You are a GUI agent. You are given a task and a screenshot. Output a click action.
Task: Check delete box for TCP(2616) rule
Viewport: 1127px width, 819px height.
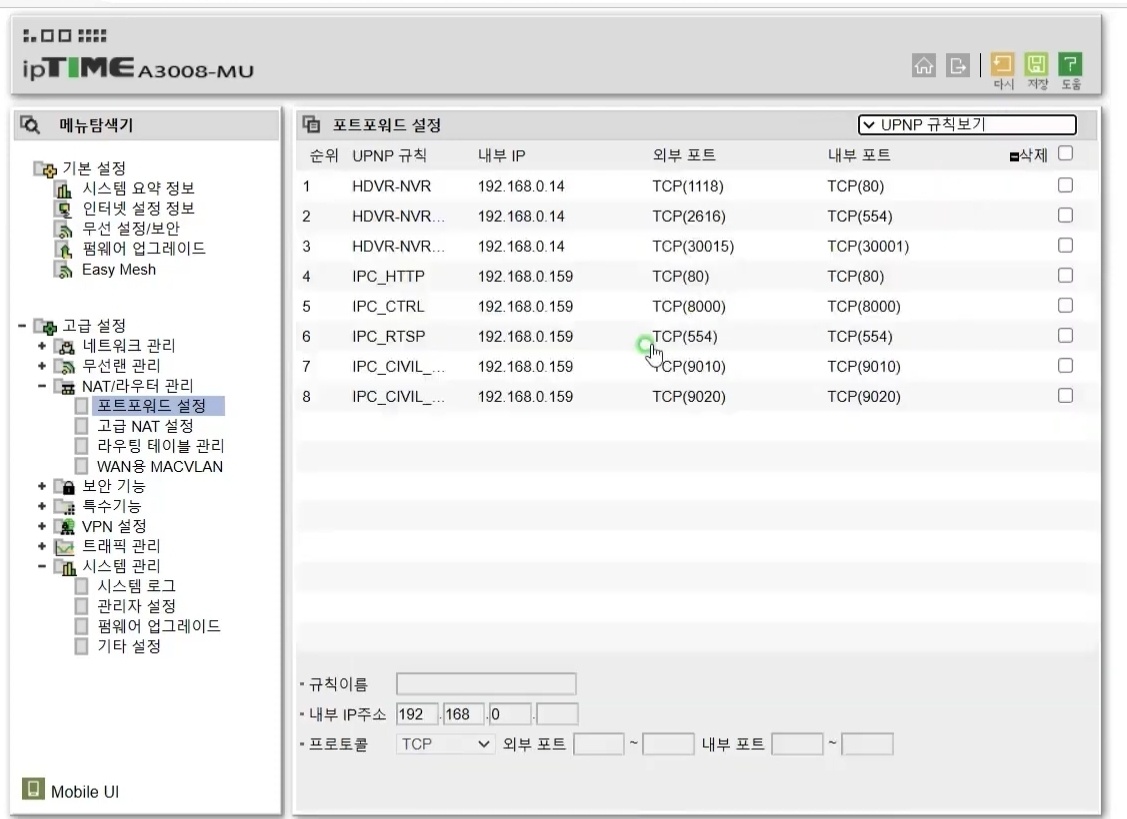[1066, 216]
